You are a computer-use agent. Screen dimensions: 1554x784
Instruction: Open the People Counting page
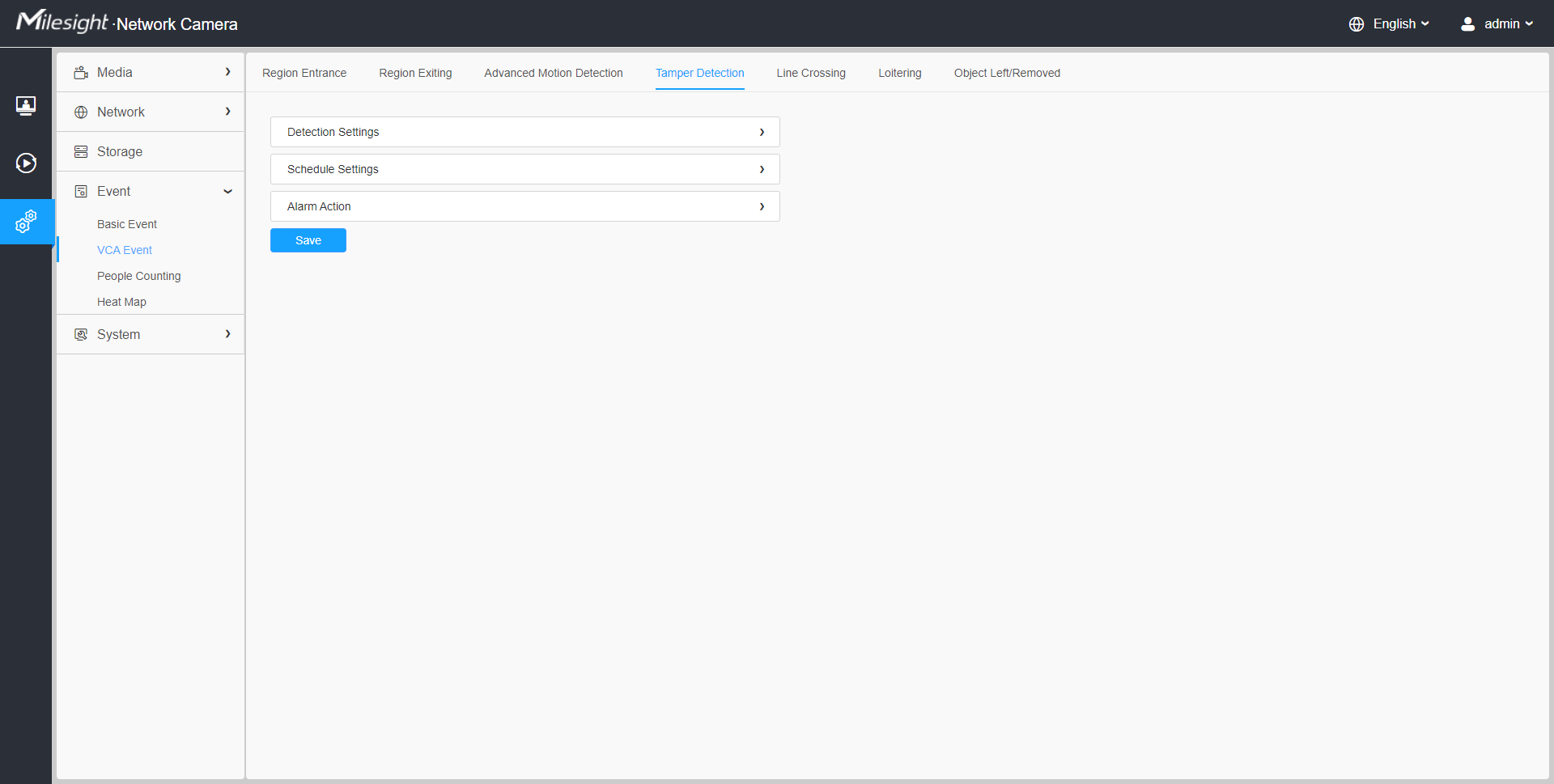click(138, 276)
